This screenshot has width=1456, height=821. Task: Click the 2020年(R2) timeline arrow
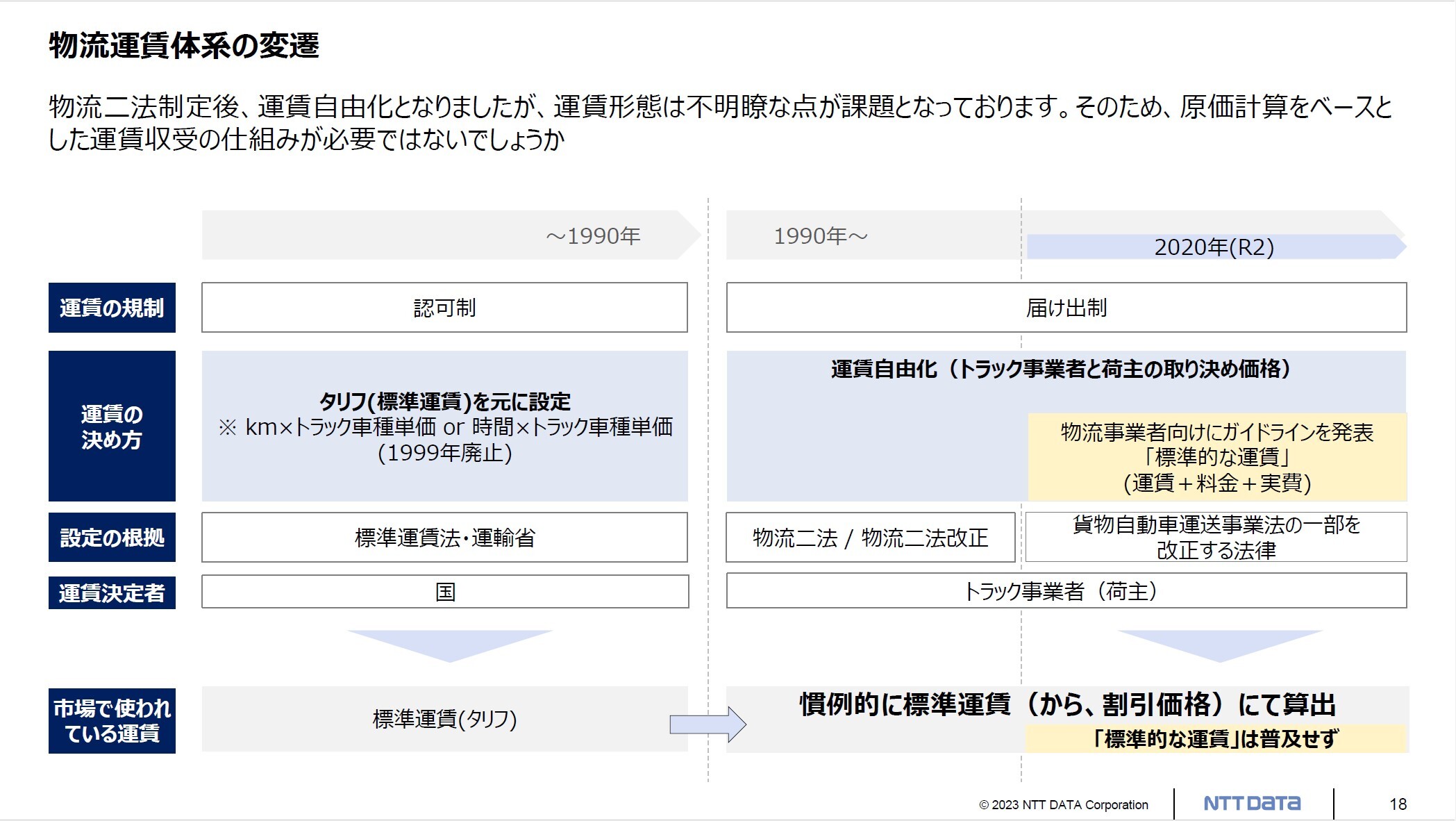1215,247
